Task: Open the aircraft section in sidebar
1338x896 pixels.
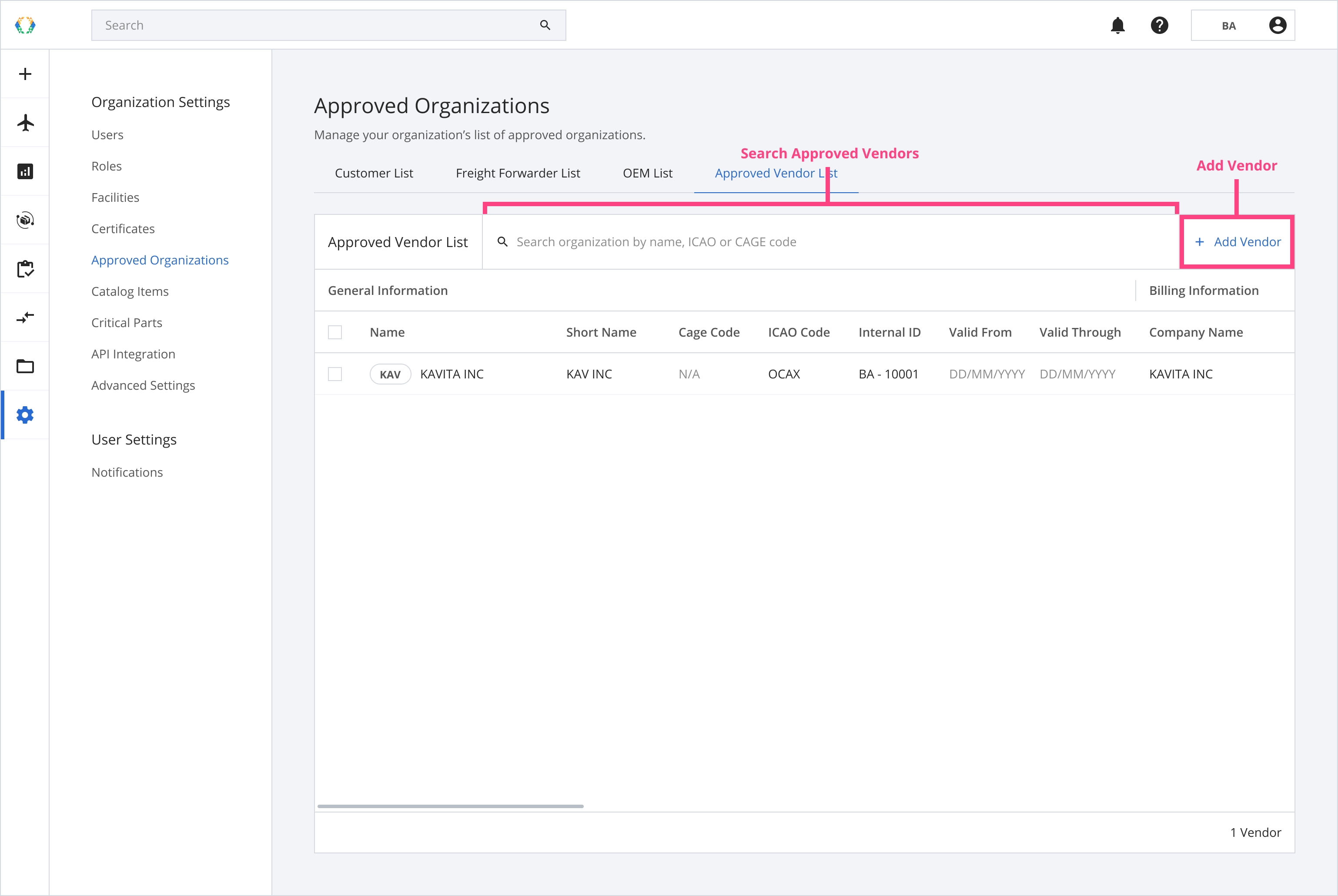Action: click(x=25, y=122)
